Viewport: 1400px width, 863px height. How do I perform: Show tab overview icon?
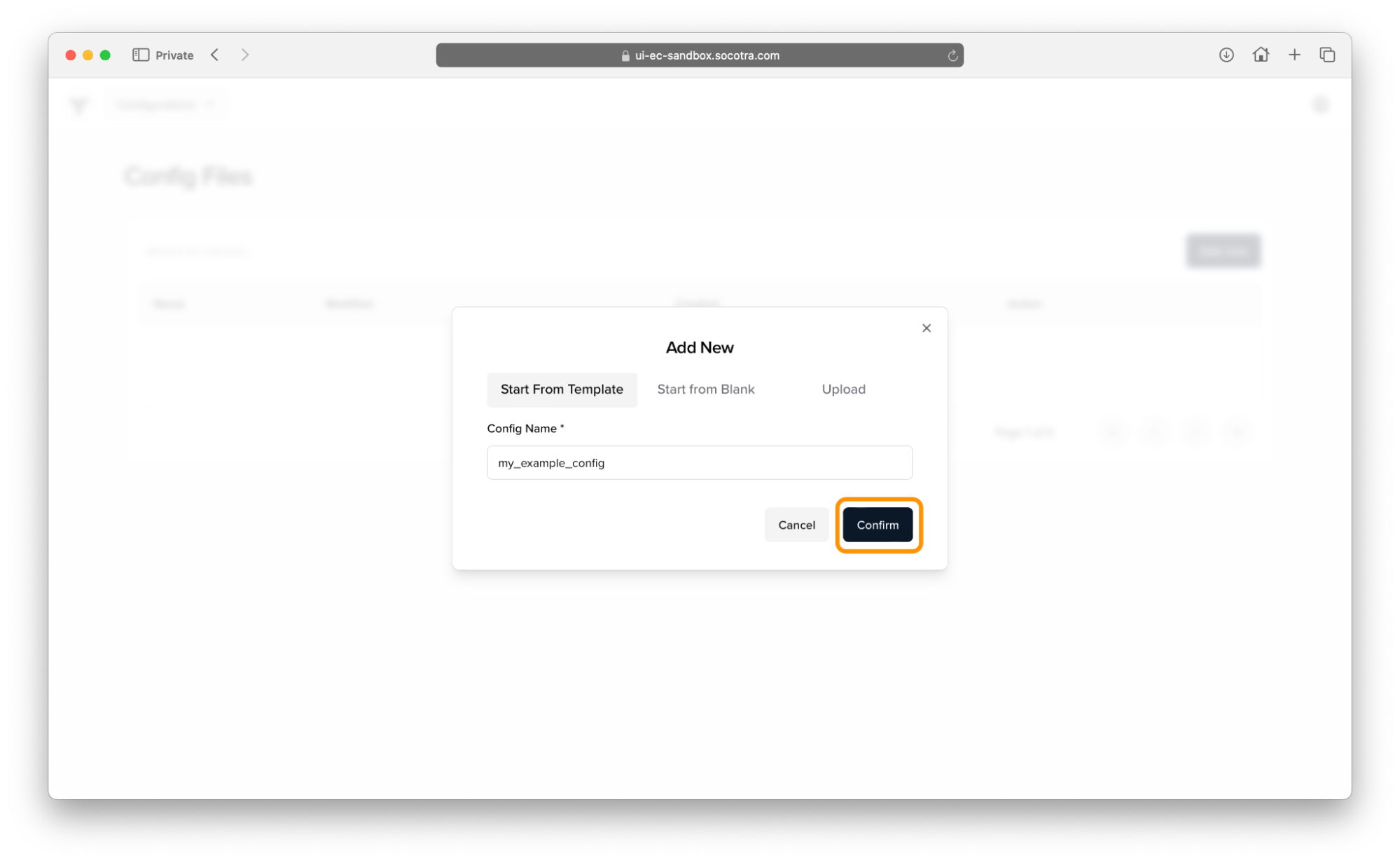coord(1327,55)
